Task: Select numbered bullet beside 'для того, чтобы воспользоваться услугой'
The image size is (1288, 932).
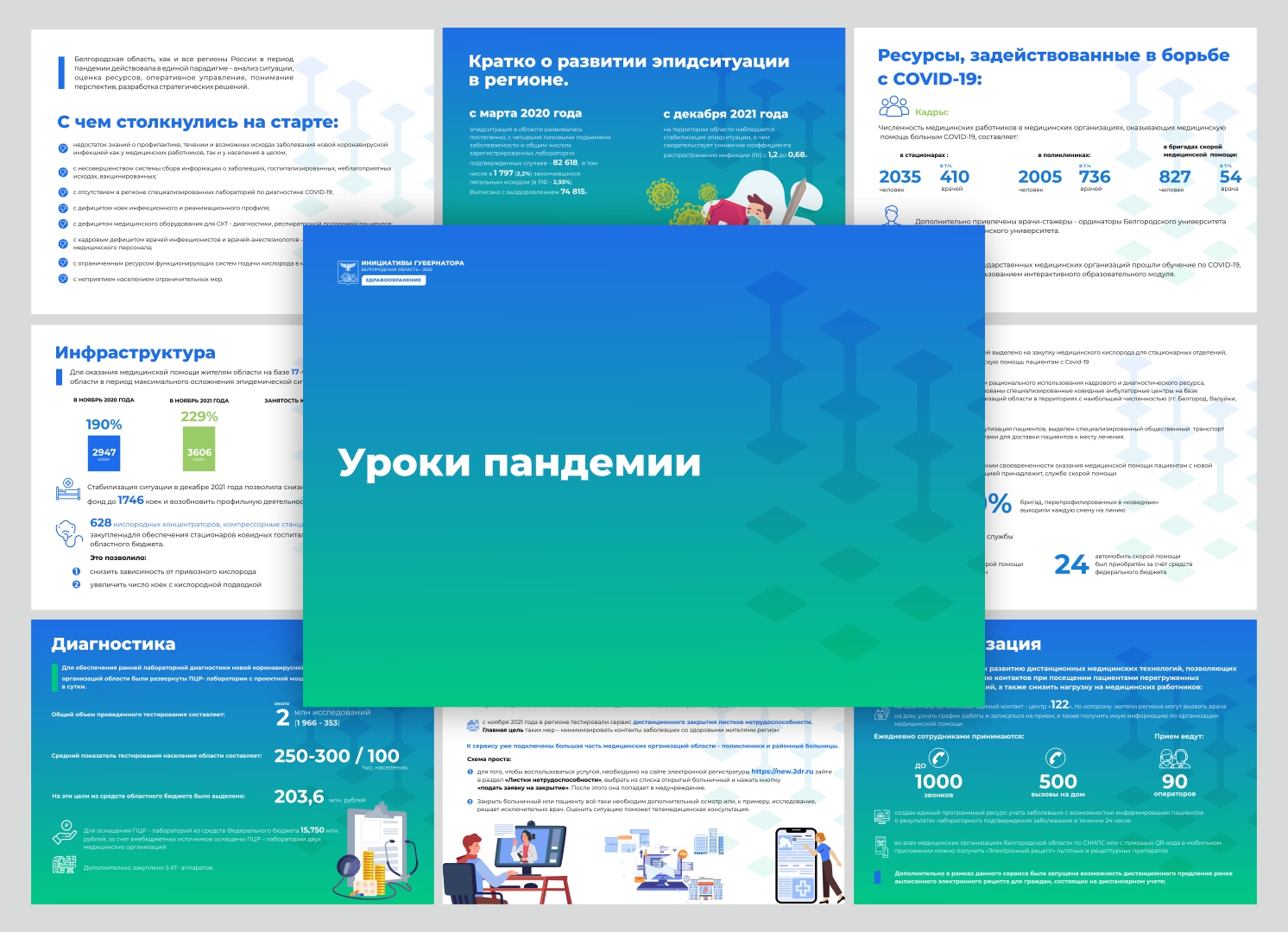Action: (470, 771)
